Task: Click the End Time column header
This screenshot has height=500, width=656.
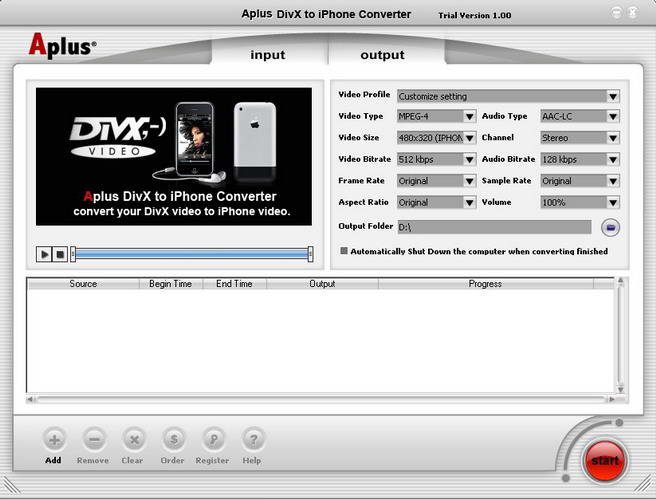Action: click(234, 284)
